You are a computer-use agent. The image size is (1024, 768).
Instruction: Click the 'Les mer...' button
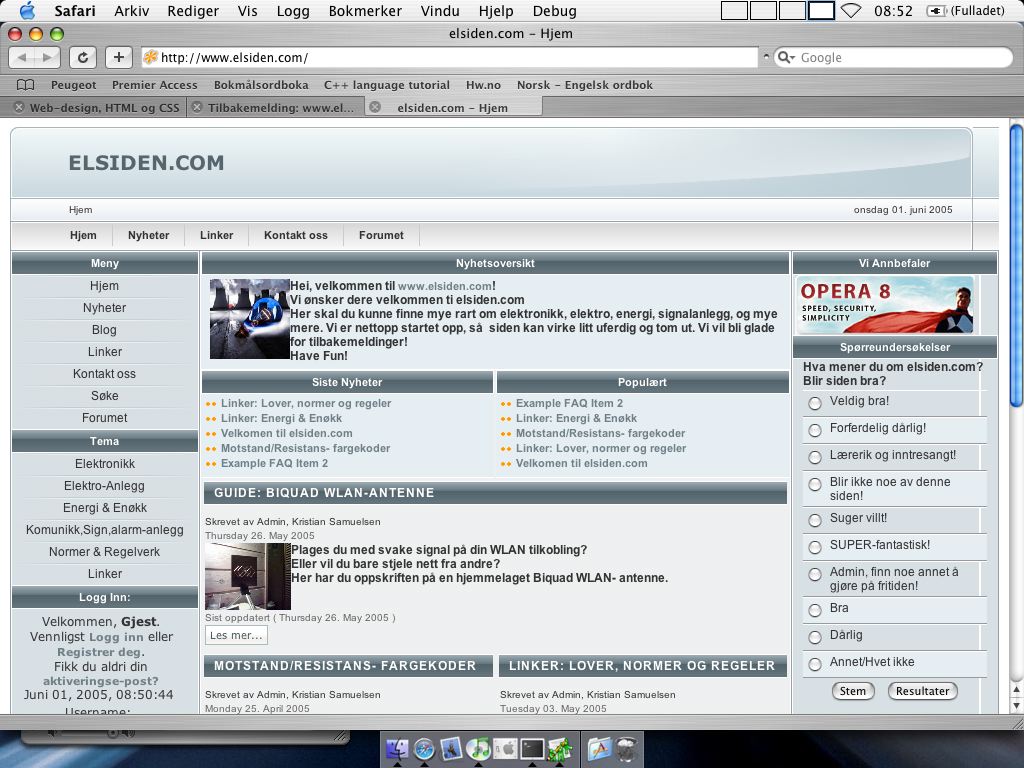[x=236, y=635]
